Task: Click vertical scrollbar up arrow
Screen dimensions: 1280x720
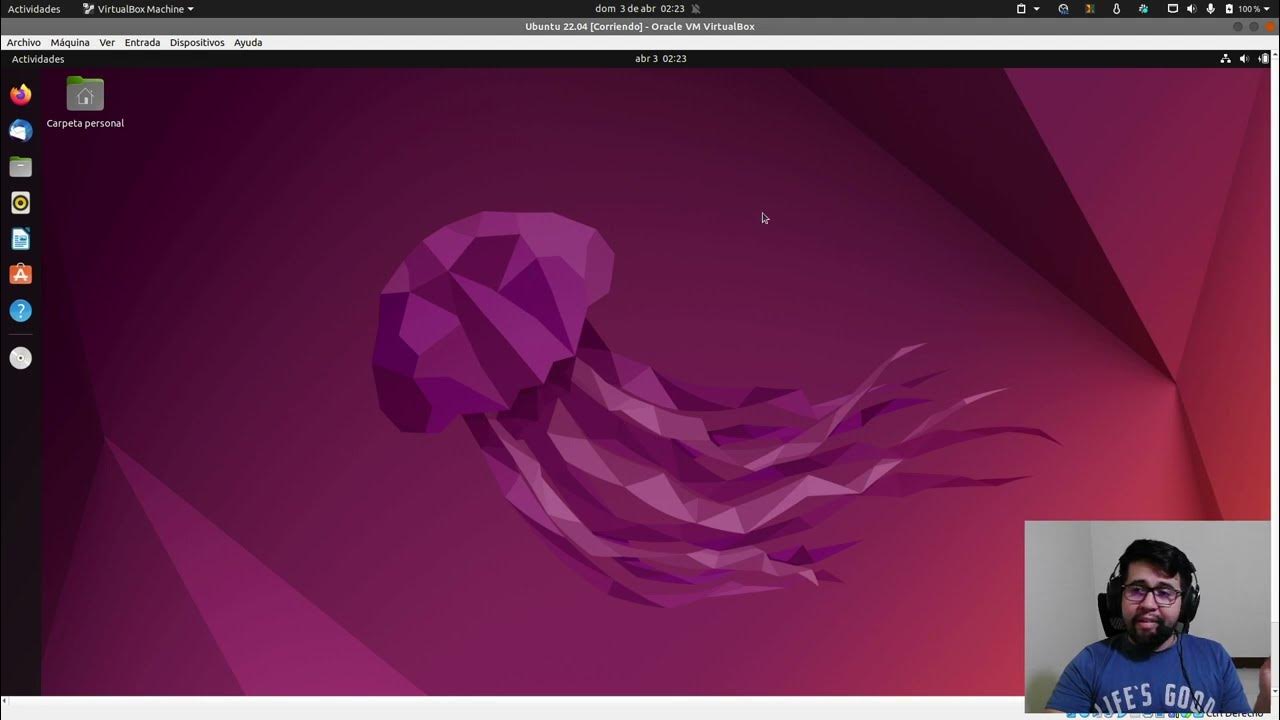Action: (1275, 55)
